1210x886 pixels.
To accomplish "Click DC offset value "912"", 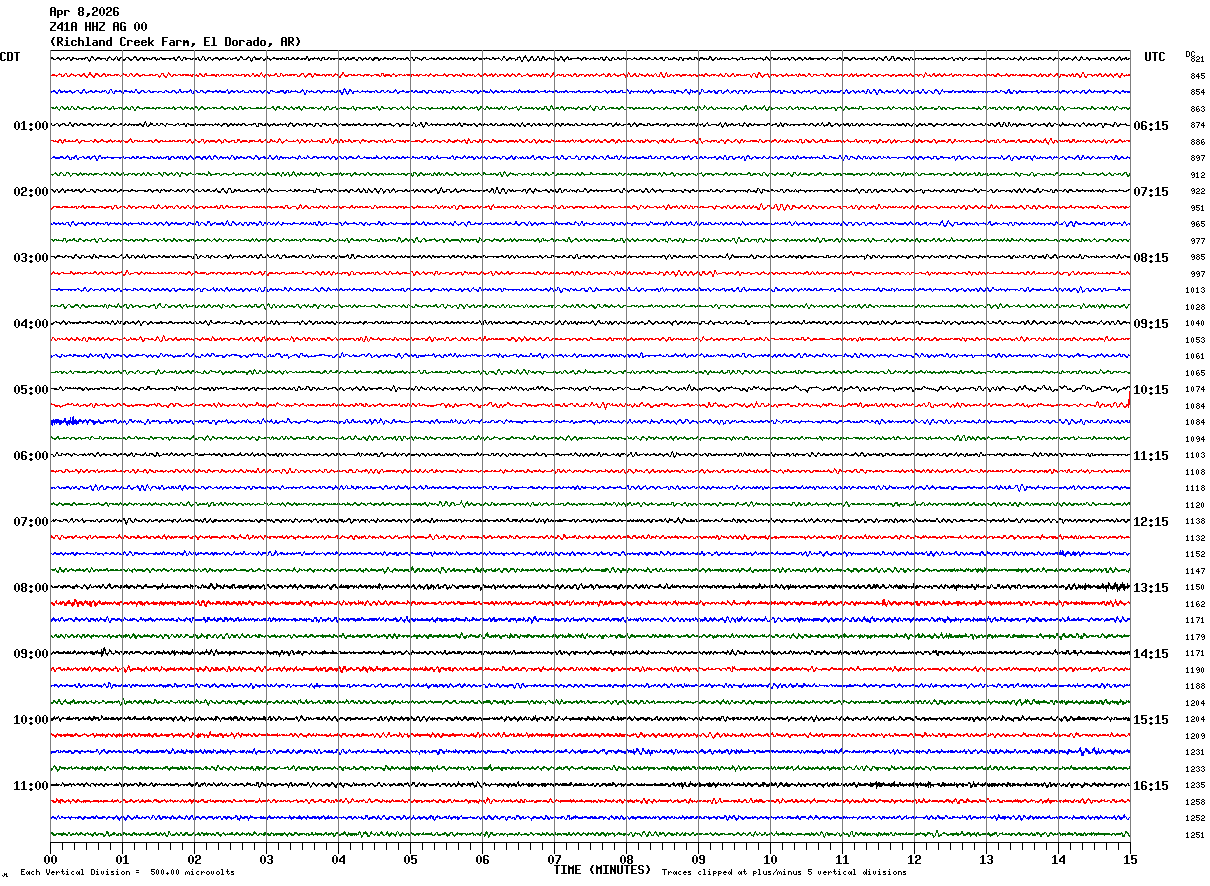I will [1197, 175].
